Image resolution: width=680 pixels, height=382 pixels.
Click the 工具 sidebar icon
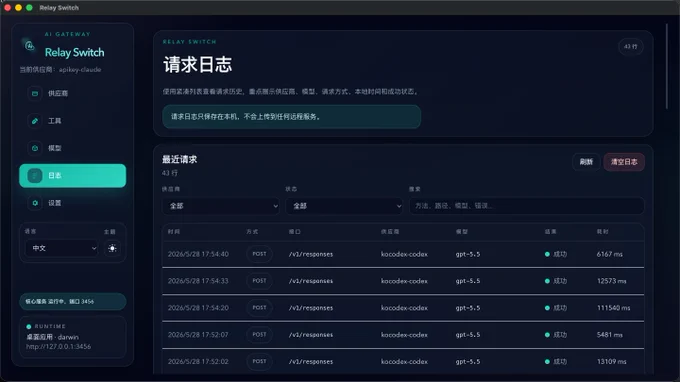tap(35, 121)
